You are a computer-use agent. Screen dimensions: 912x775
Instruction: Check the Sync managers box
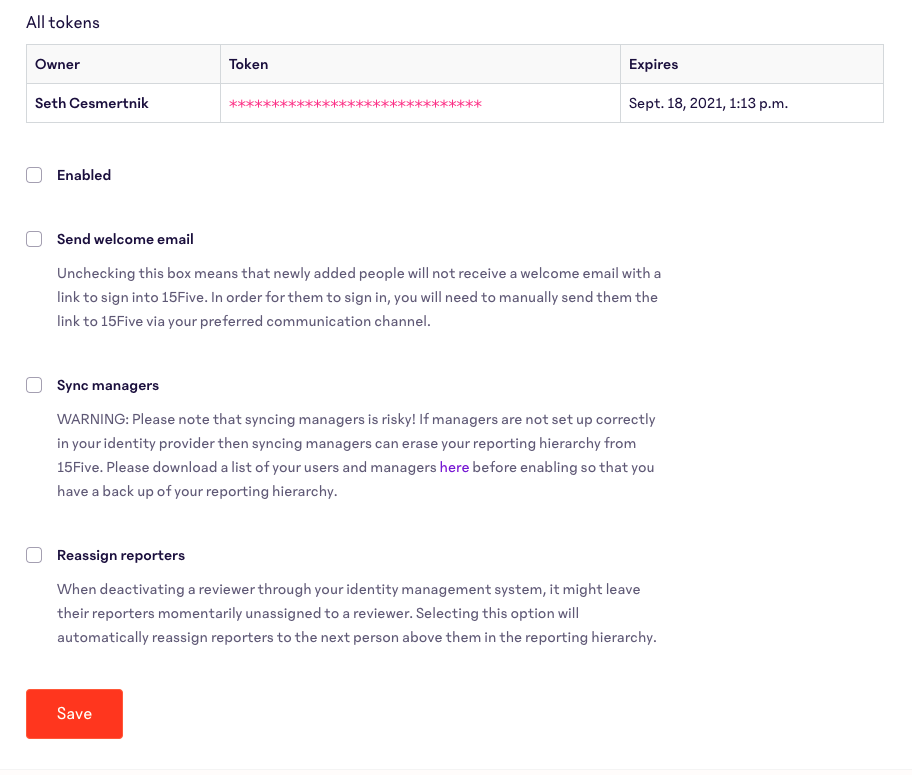(34, 385)
